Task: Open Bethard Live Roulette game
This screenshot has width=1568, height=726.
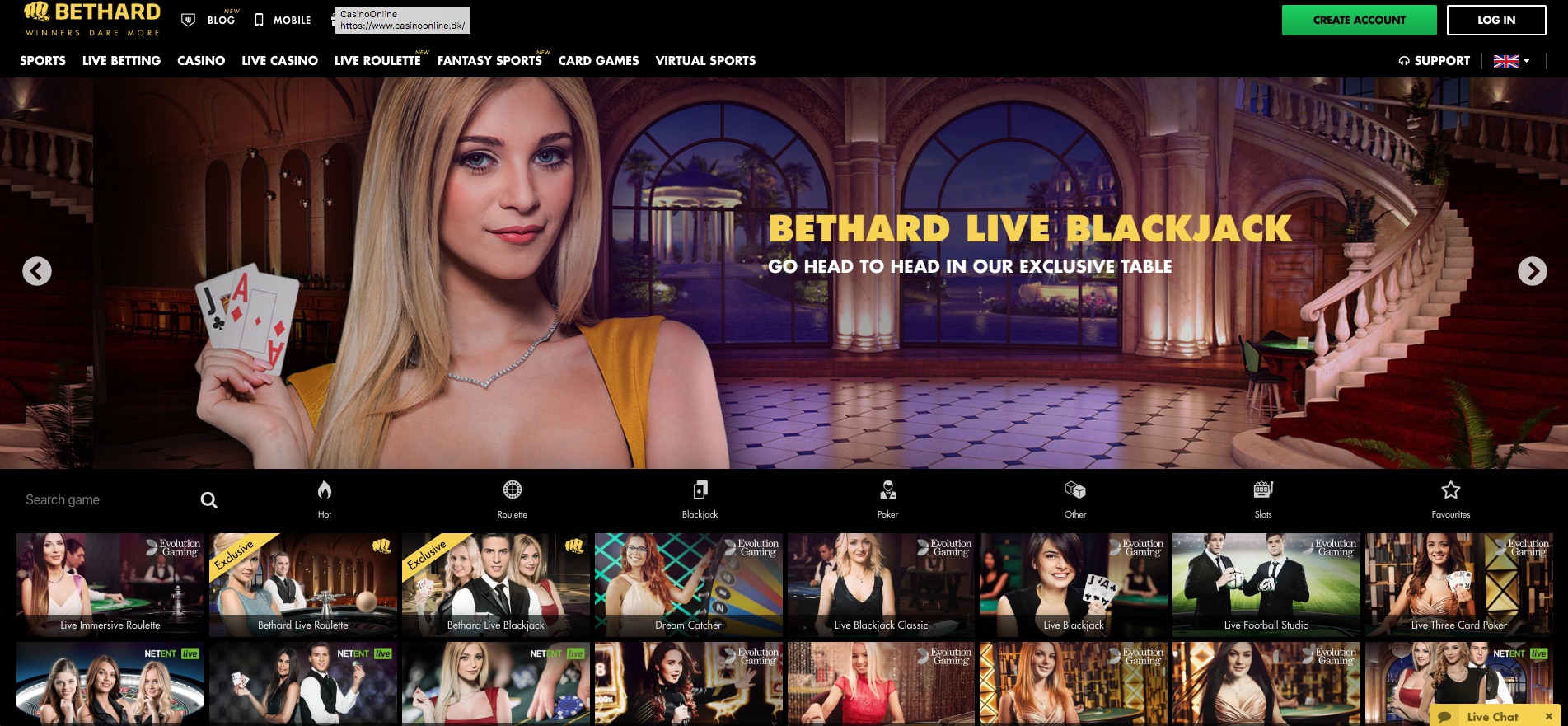Action: click(303, 585)
